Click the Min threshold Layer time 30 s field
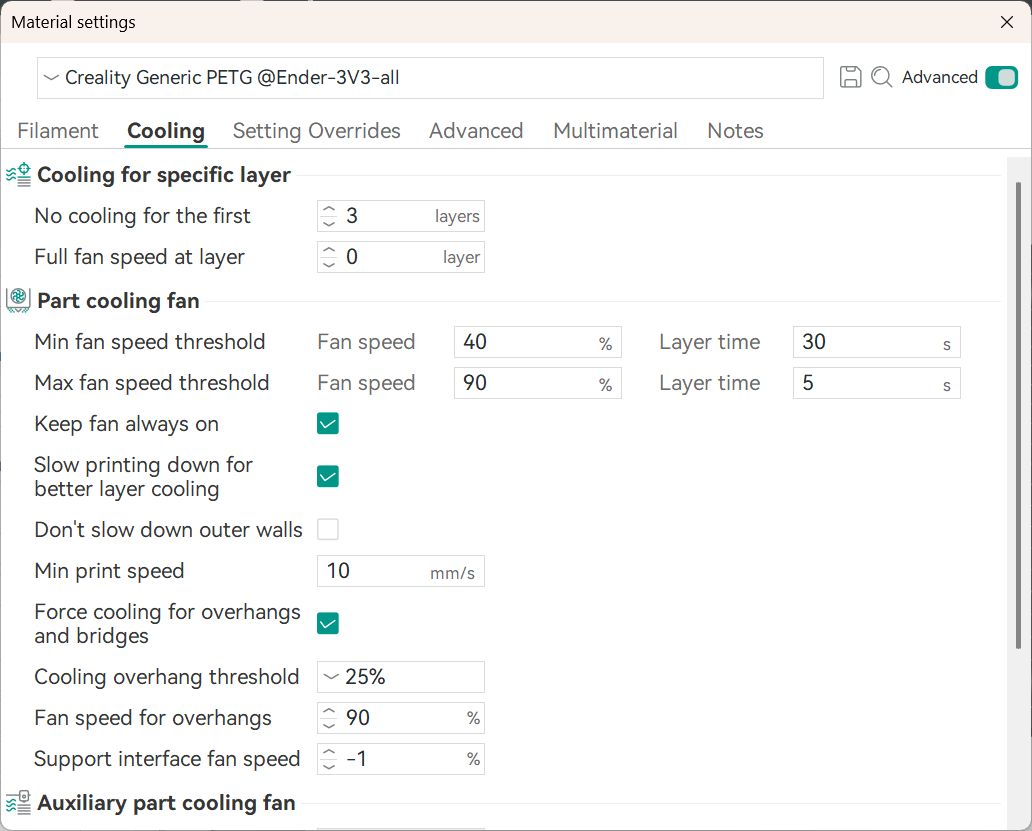 tap(877, 342)
